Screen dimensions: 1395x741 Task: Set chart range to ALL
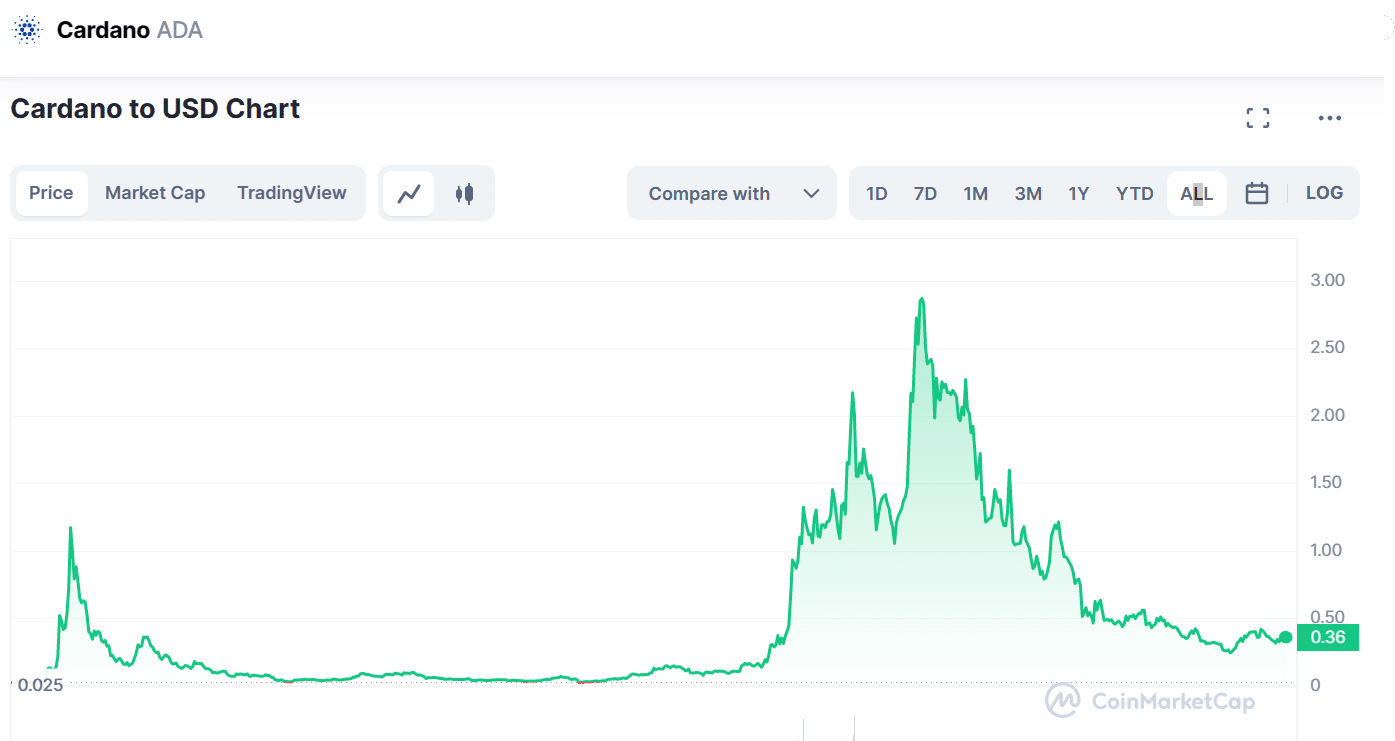click(x=1197, y=193)
